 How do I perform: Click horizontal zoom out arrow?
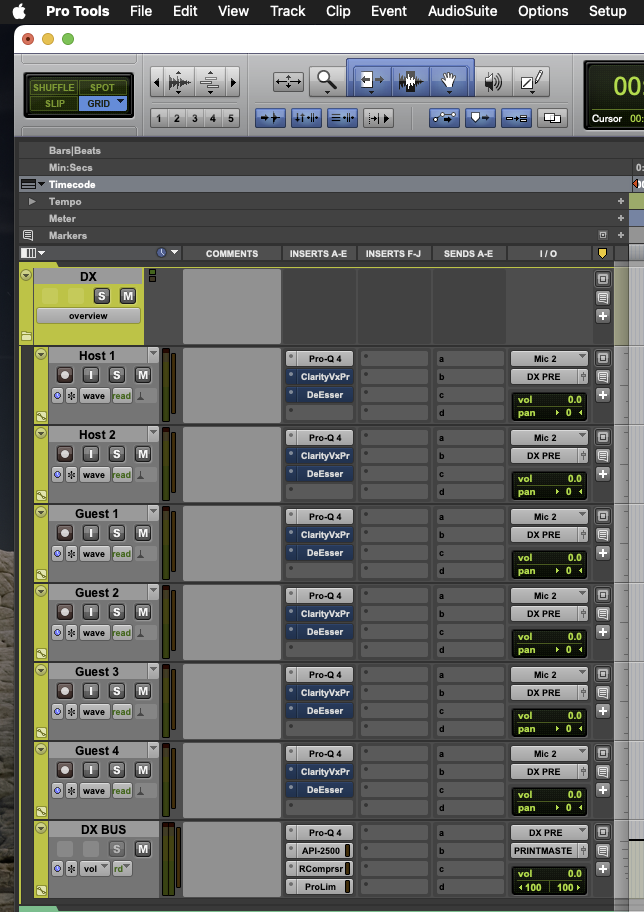pyautogui.click(x=156, y=83)
